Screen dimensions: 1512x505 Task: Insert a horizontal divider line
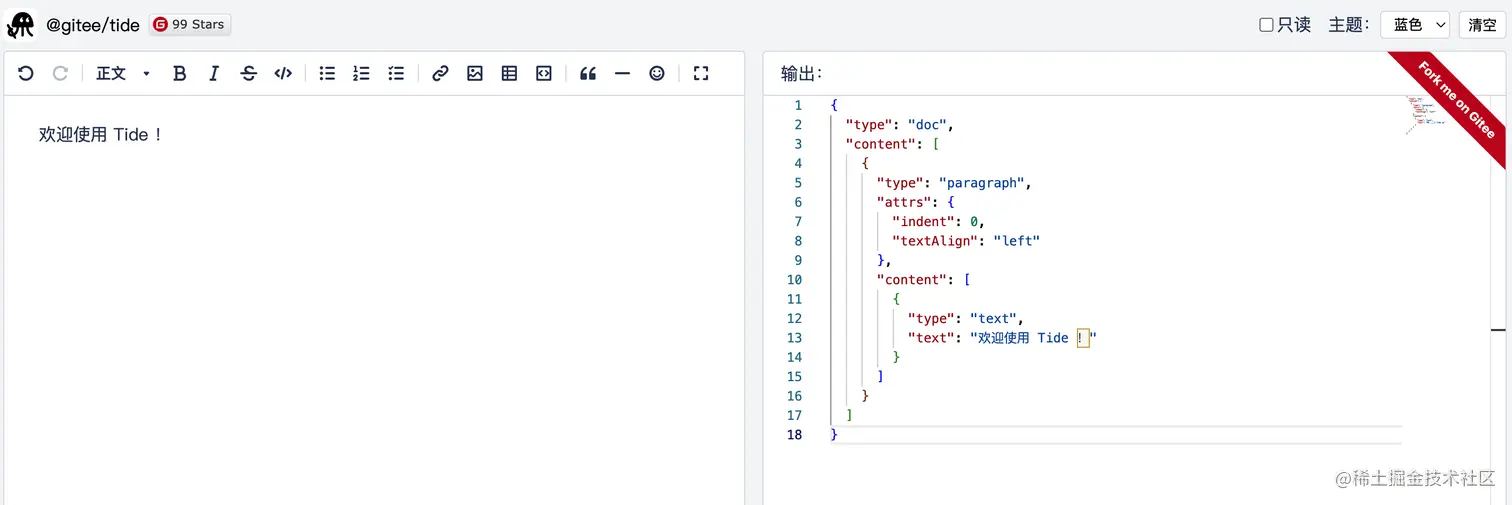pos(622,73)
